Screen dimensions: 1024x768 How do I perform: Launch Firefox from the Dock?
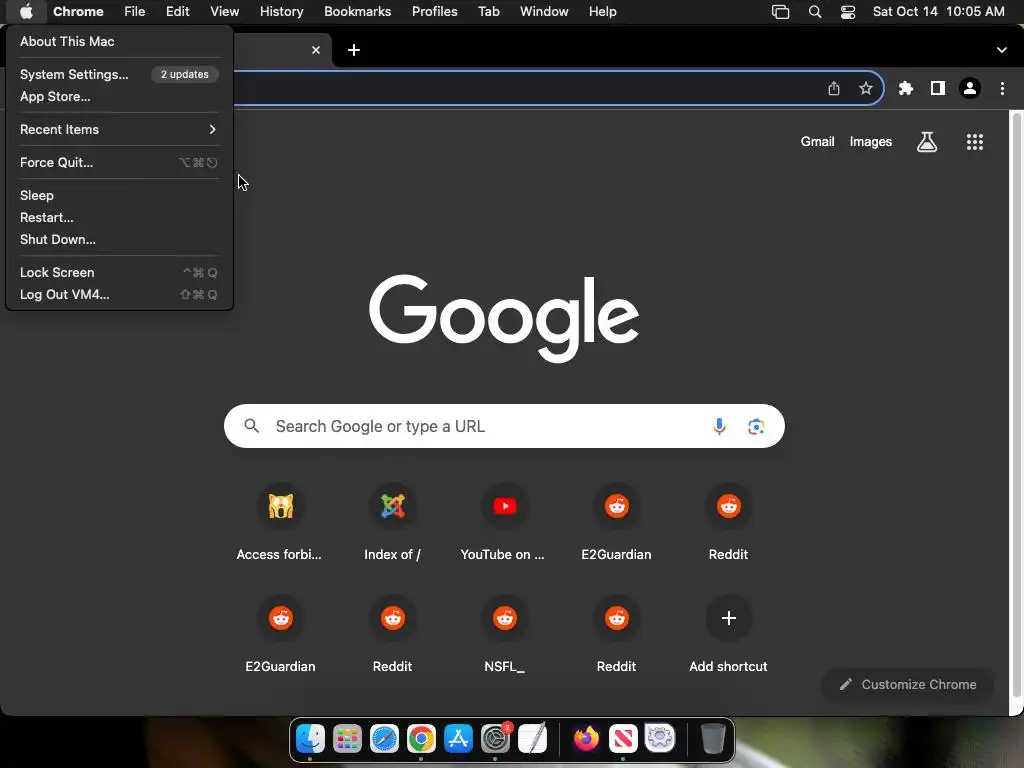point(586,739)
